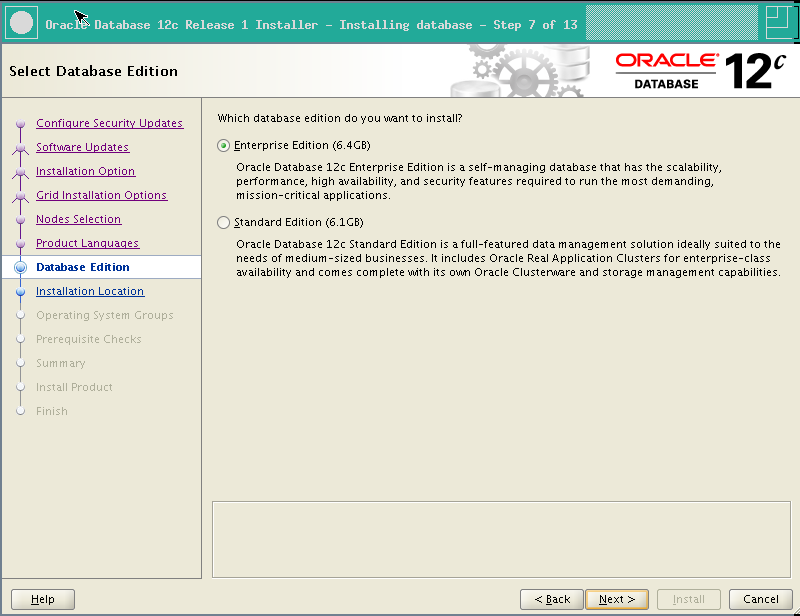The image size is (800, 616).
Task: Click the circle icon beside Finish step
Action: pyautogui.click(x=22, y=411)
